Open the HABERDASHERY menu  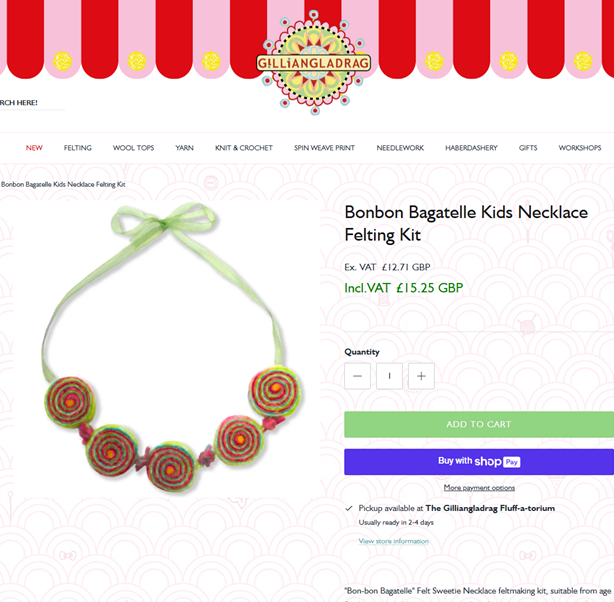[x=471, y=148]
